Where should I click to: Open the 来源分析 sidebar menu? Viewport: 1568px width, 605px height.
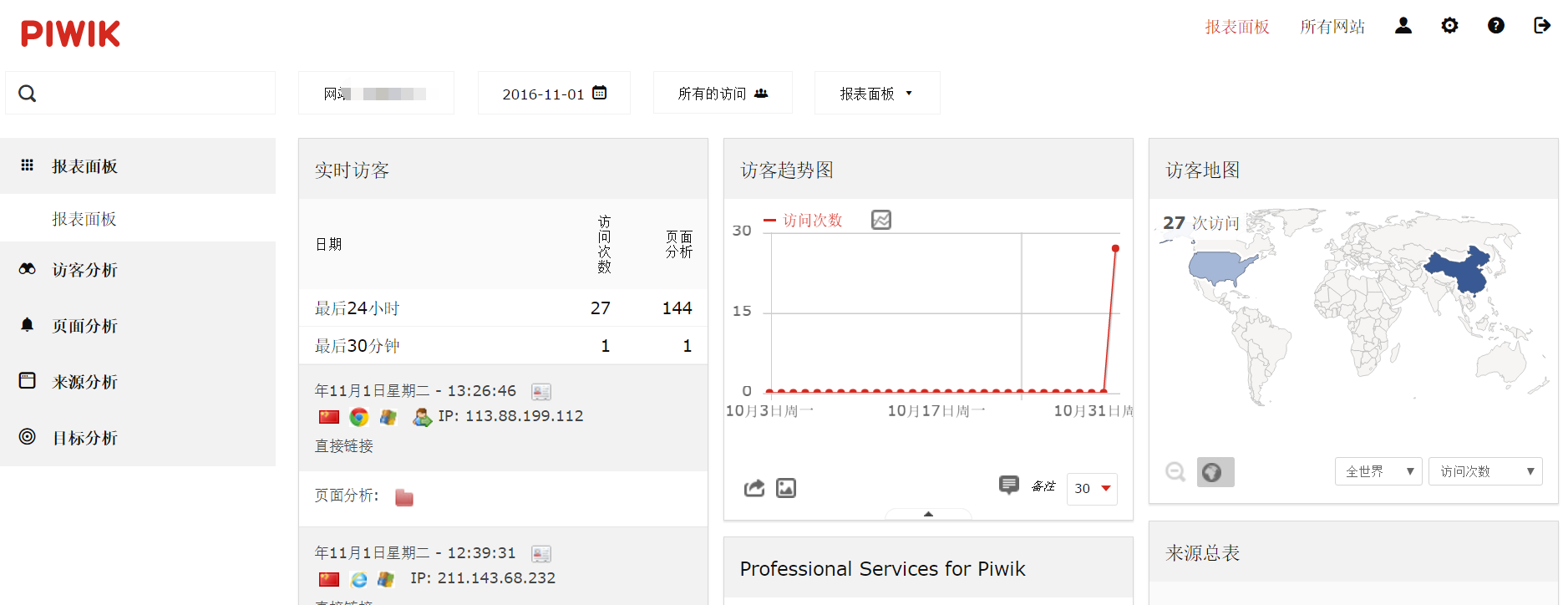coord(85,382)
